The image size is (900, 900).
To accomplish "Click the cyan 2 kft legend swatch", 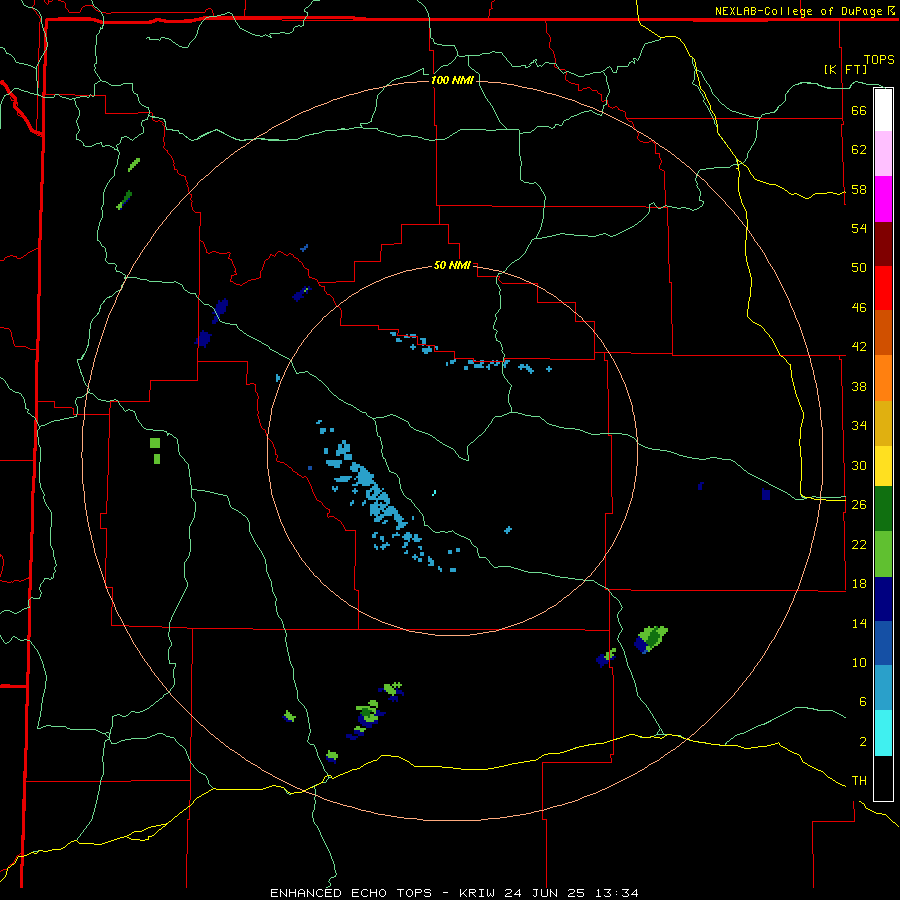I will pyautogui.click(x=883, y=733).
